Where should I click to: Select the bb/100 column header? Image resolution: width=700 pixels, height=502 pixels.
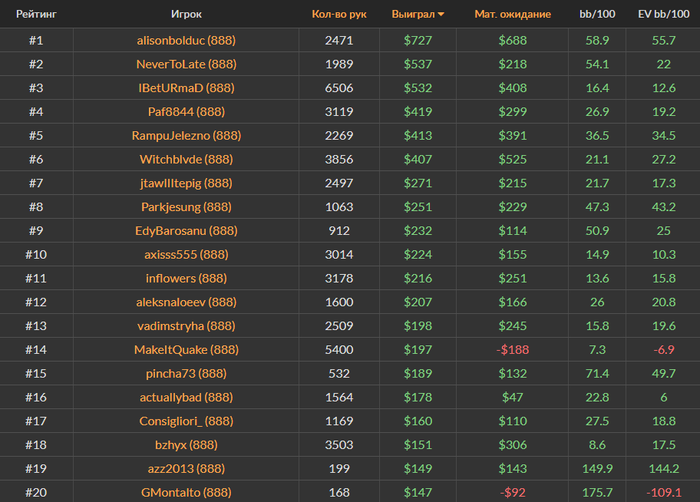coord(597,14)
